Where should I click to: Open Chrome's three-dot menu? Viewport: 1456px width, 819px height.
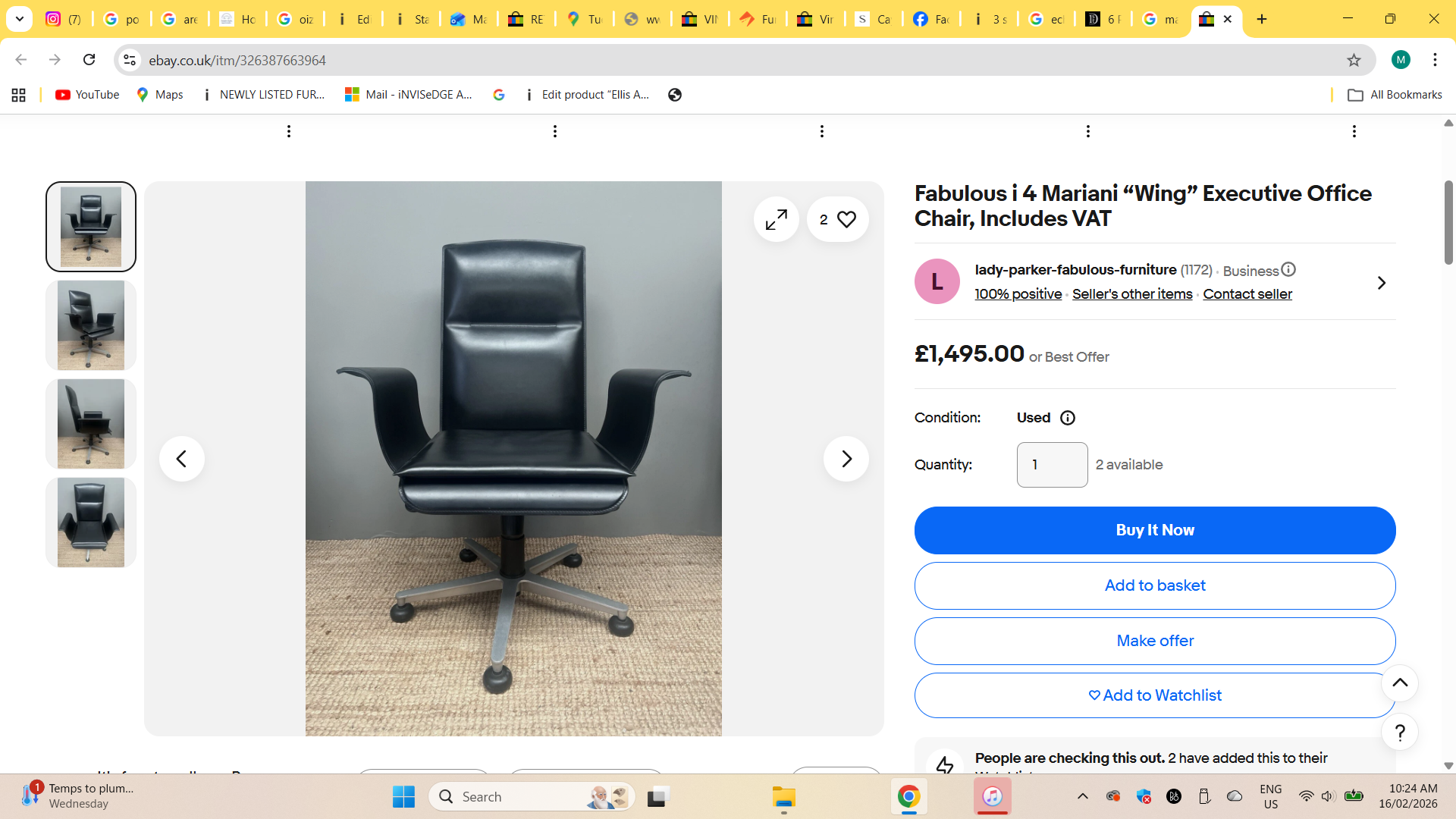pos(1435,60)
